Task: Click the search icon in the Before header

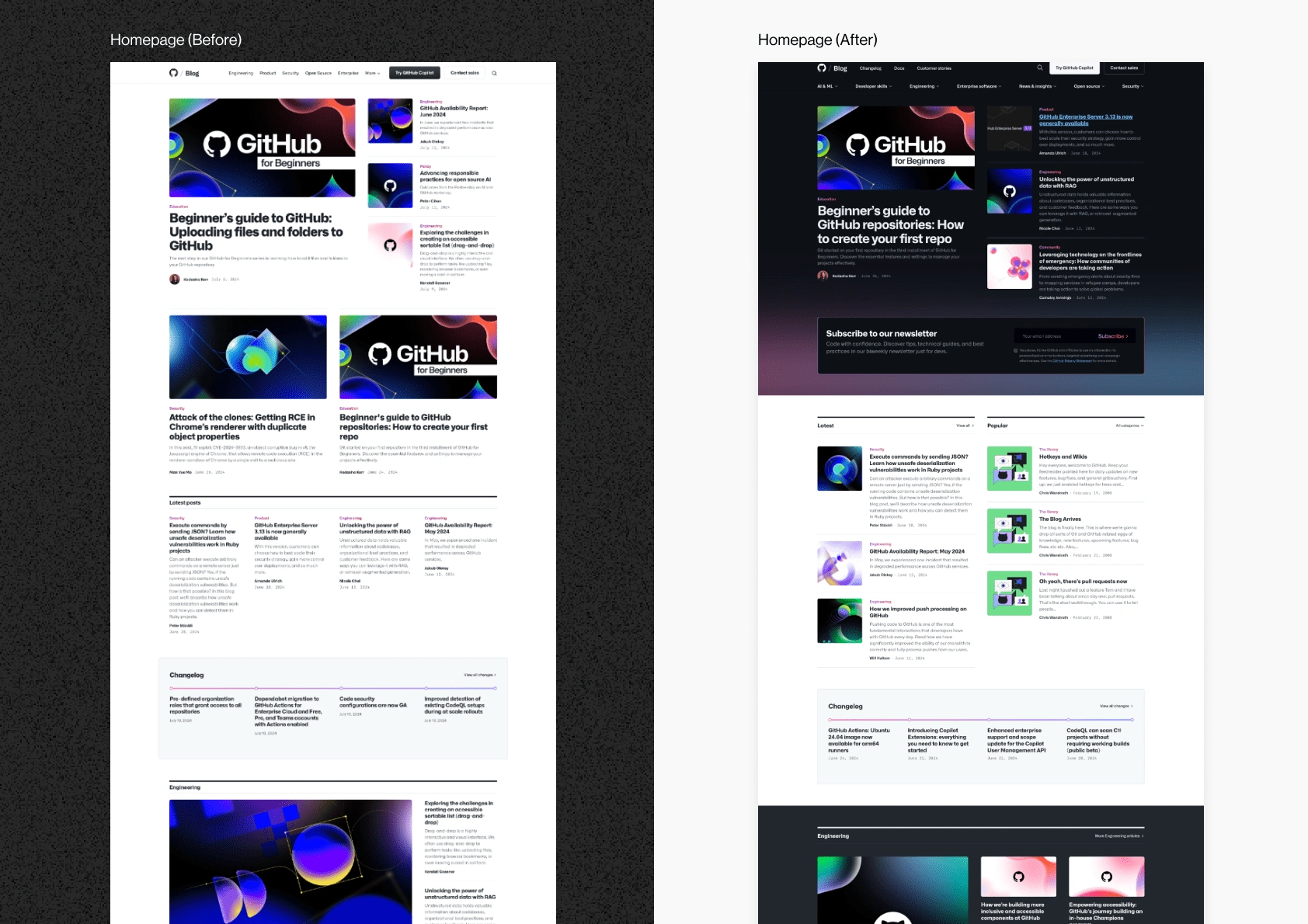Action: 494,73
